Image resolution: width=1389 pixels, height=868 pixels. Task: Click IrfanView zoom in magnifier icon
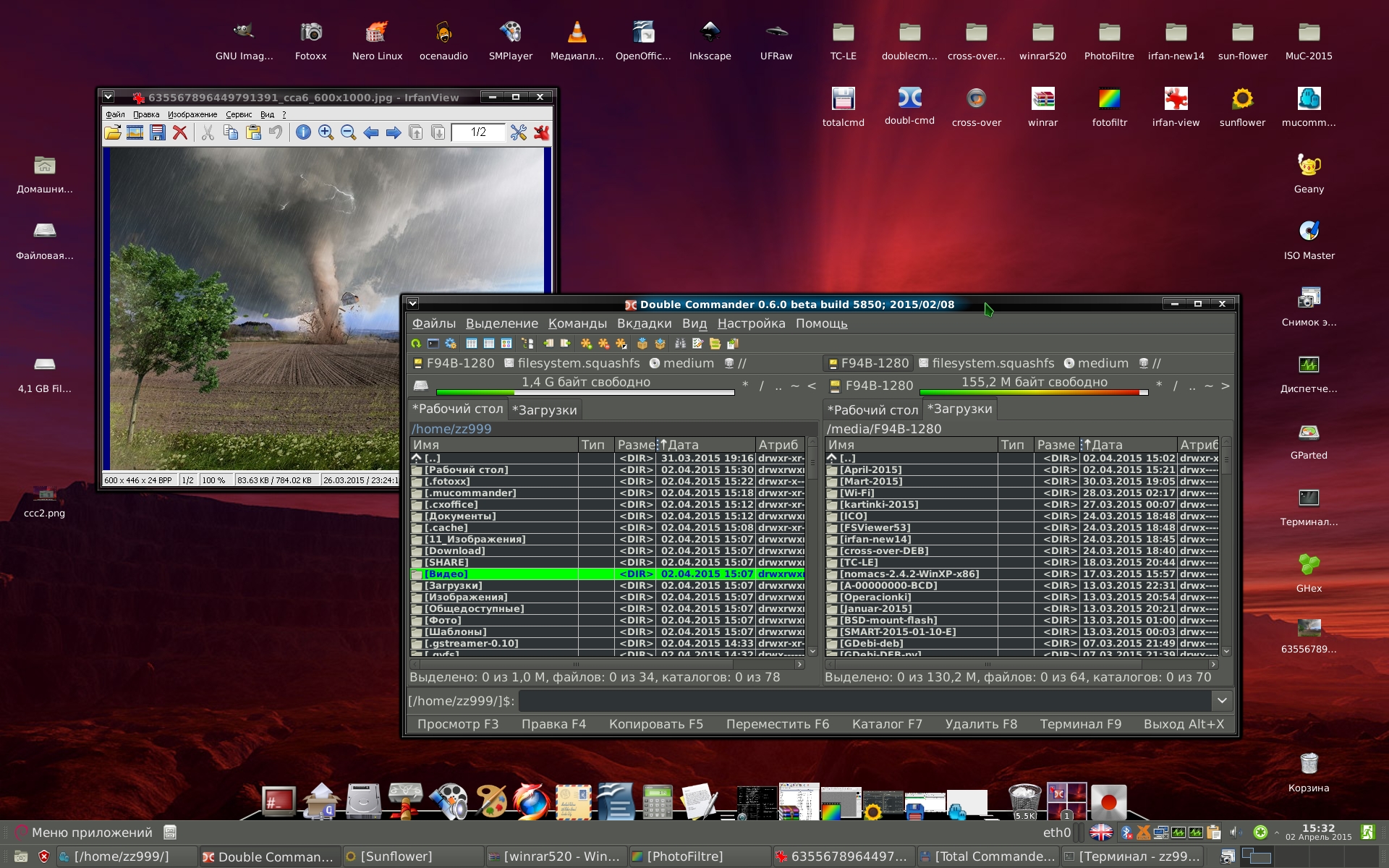(x=326, y=132)
